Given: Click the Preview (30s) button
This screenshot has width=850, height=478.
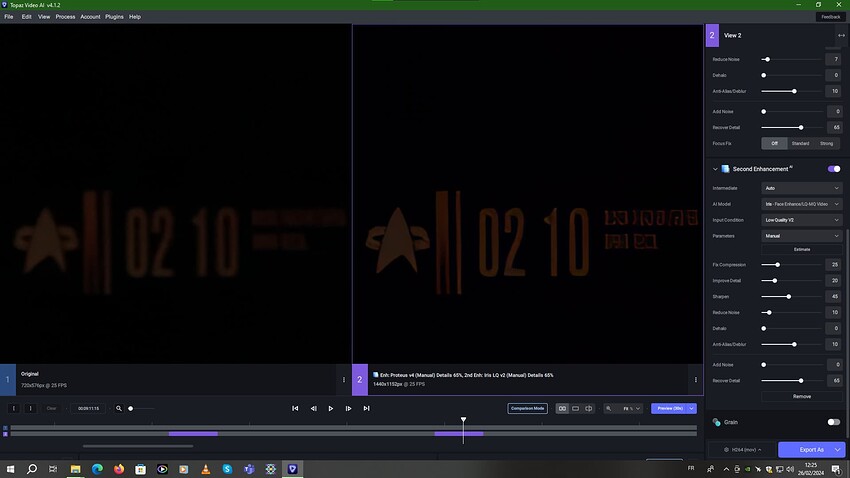Looking at the screenshot, I should click(669, 408).
